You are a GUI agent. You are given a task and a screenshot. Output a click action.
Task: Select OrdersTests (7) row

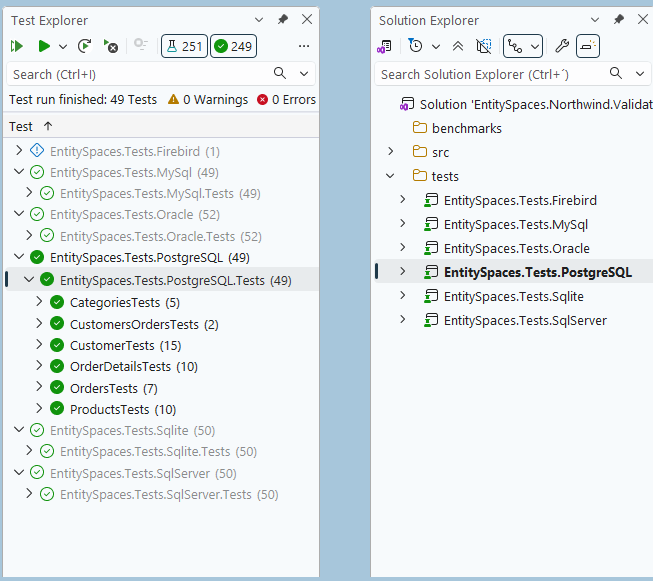113,388
